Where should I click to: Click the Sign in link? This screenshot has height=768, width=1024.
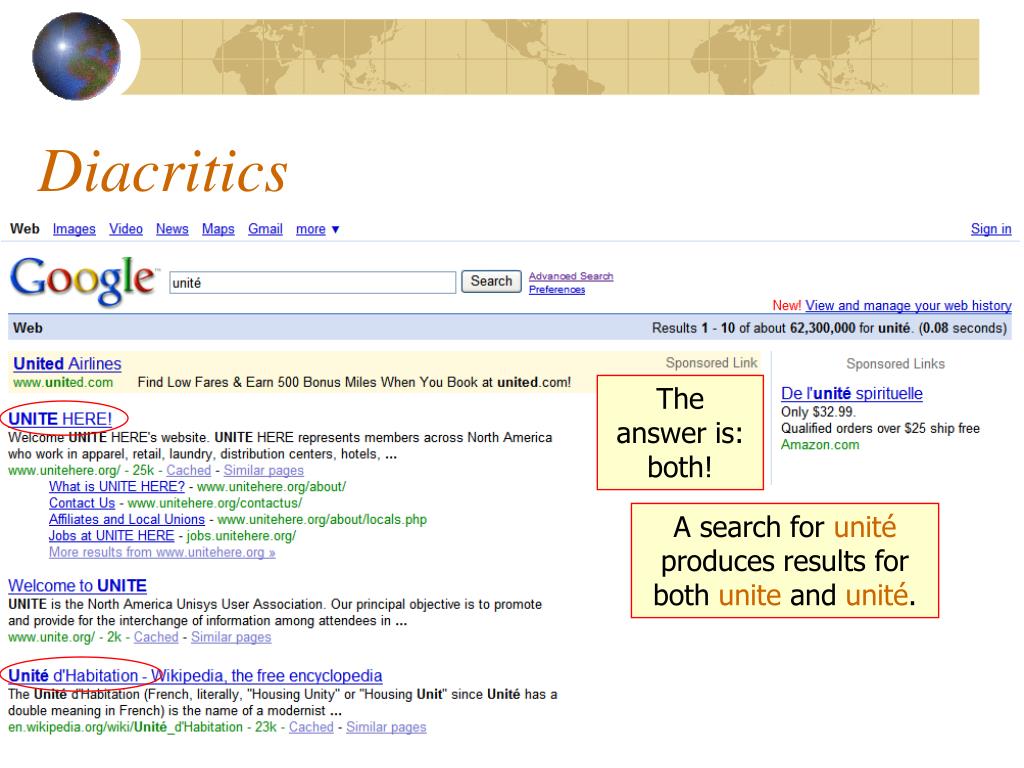(990, 229)
